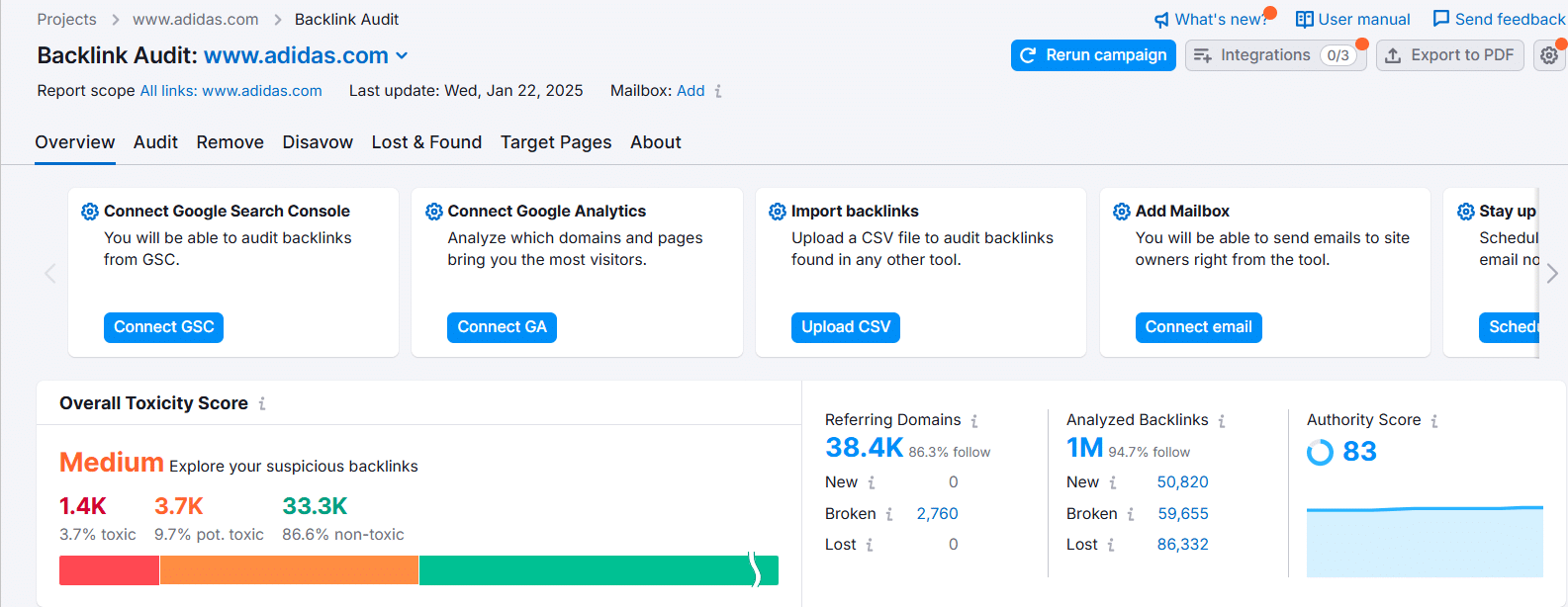Open the Integrations 0/3 button

click(x=1276, y=55)
